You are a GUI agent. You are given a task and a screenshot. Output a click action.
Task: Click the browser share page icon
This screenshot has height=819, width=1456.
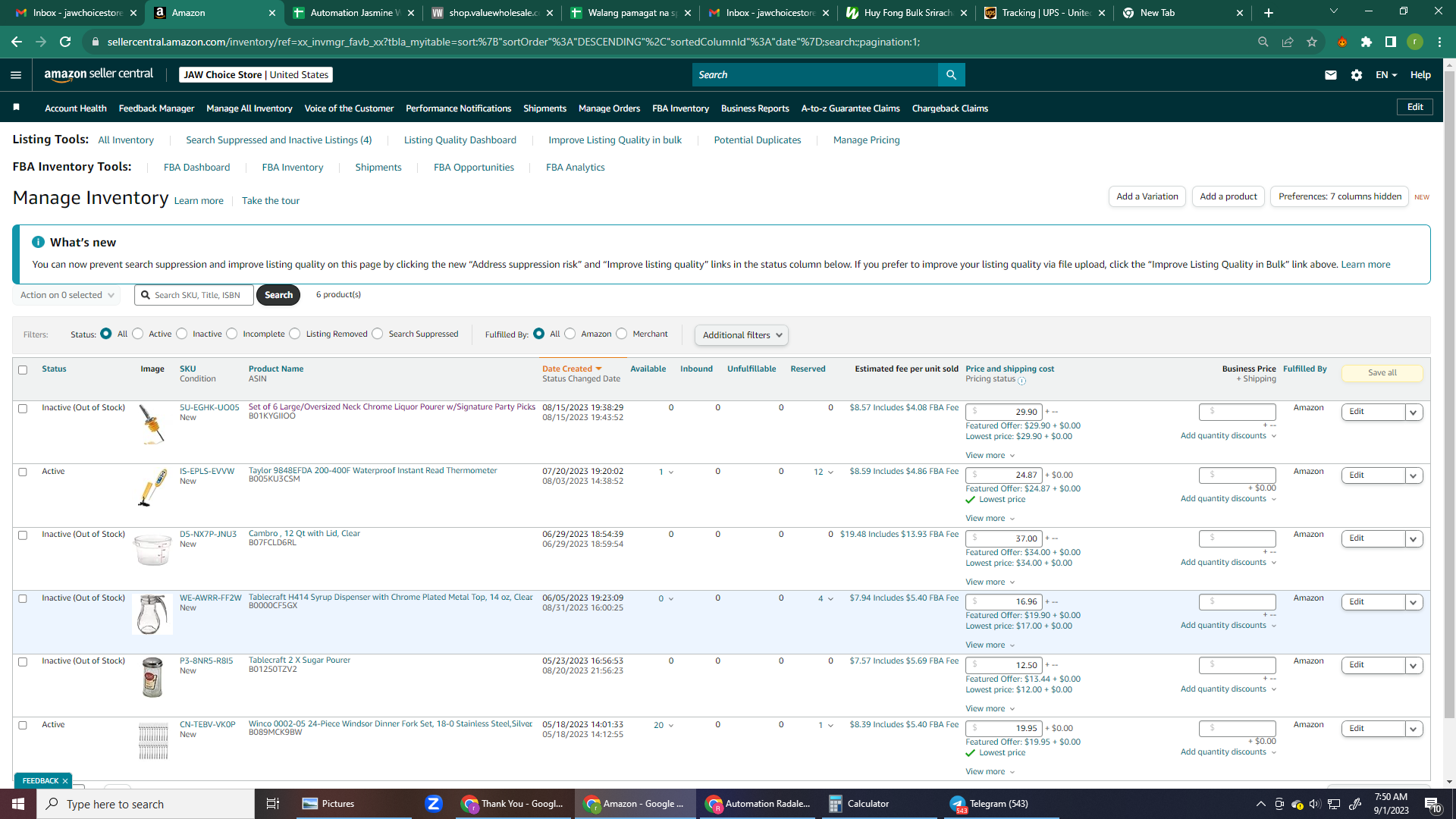tap(1288, 42)
